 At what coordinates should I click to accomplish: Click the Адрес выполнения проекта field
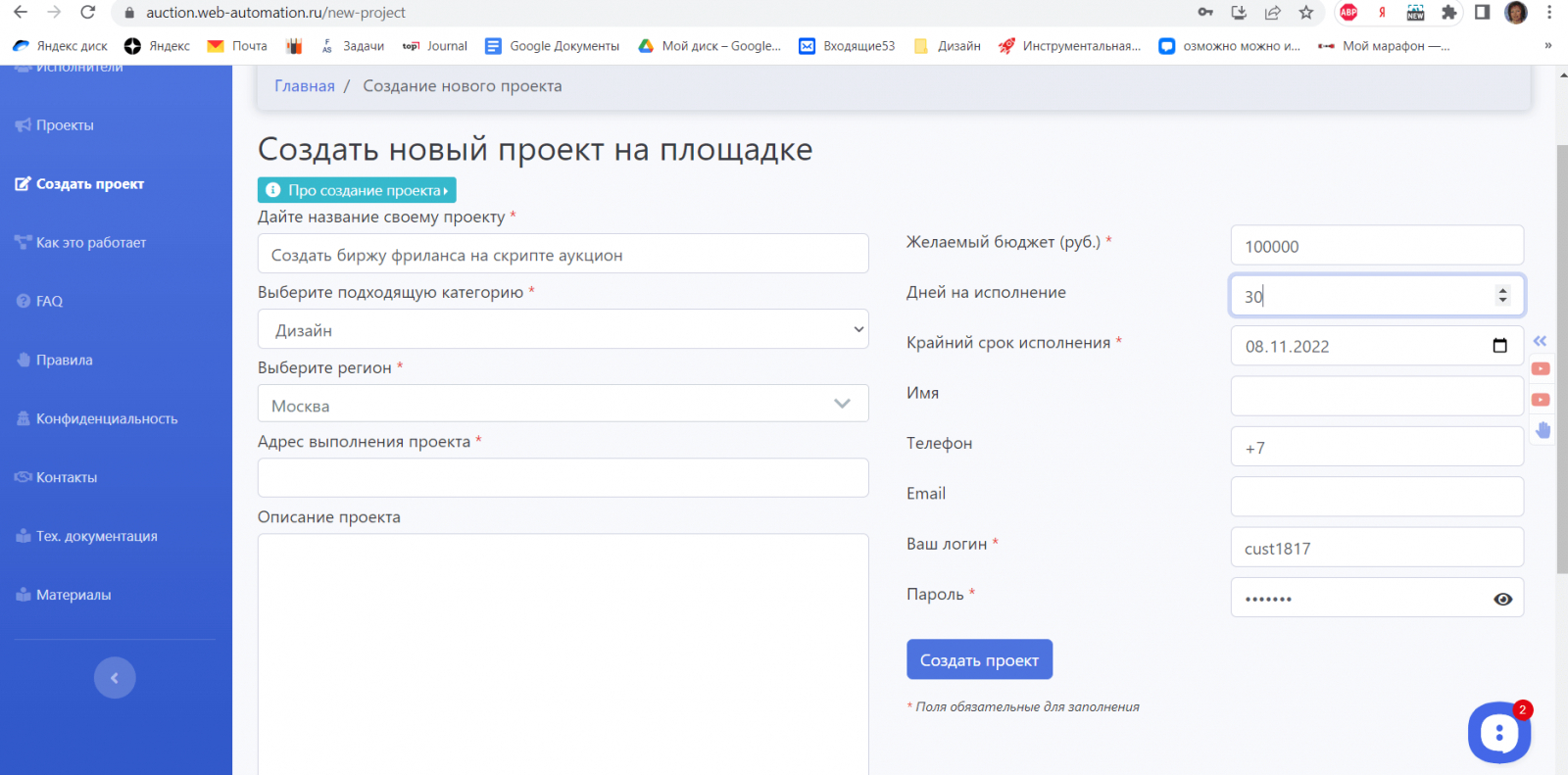563,478
